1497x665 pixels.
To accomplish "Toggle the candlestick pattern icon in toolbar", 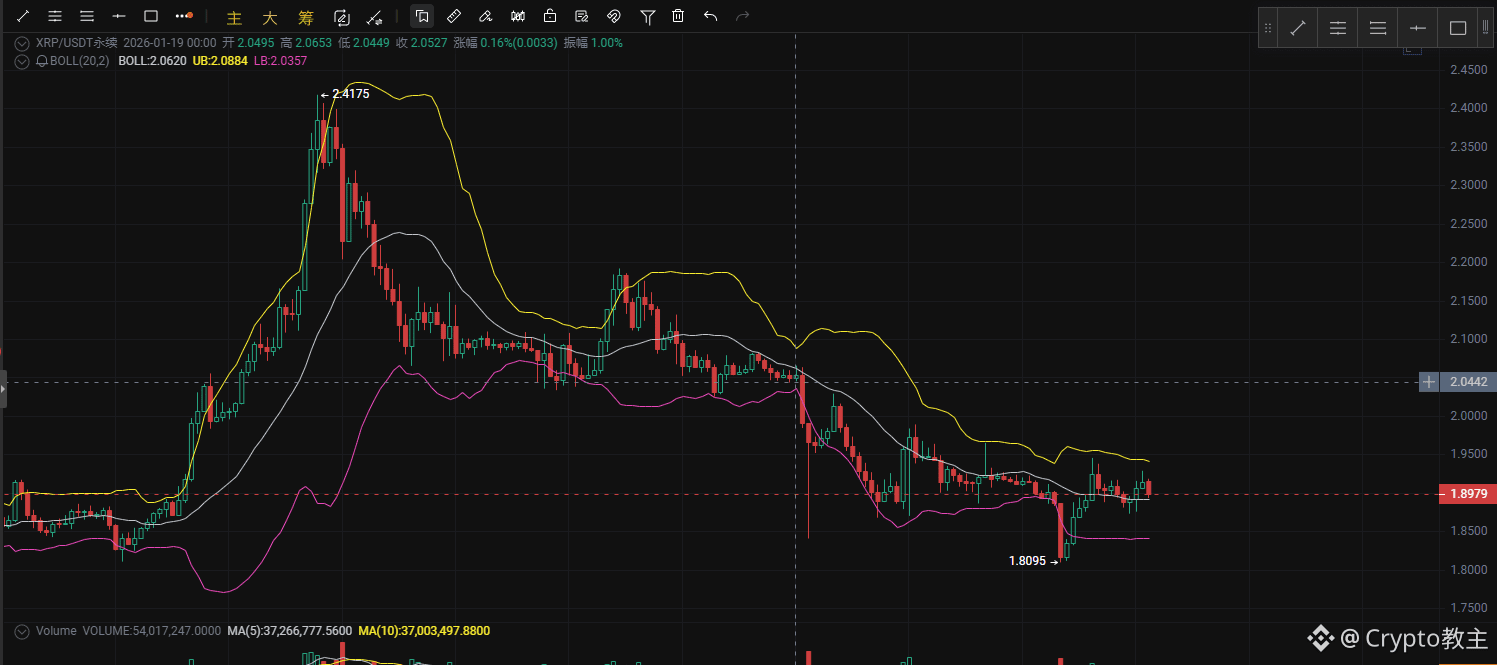I will click(x=518, y=16).
